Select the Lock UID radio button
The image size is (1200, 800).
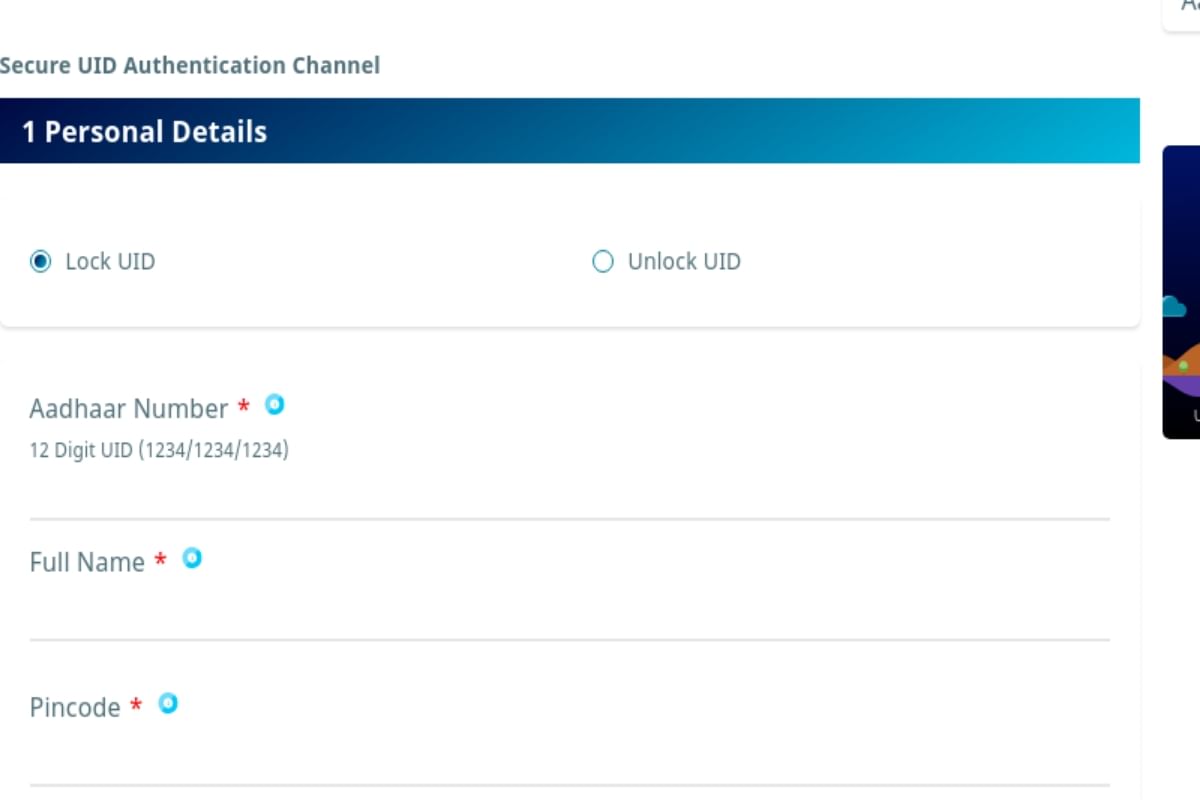pyautogui.click(x=40, y=262)
